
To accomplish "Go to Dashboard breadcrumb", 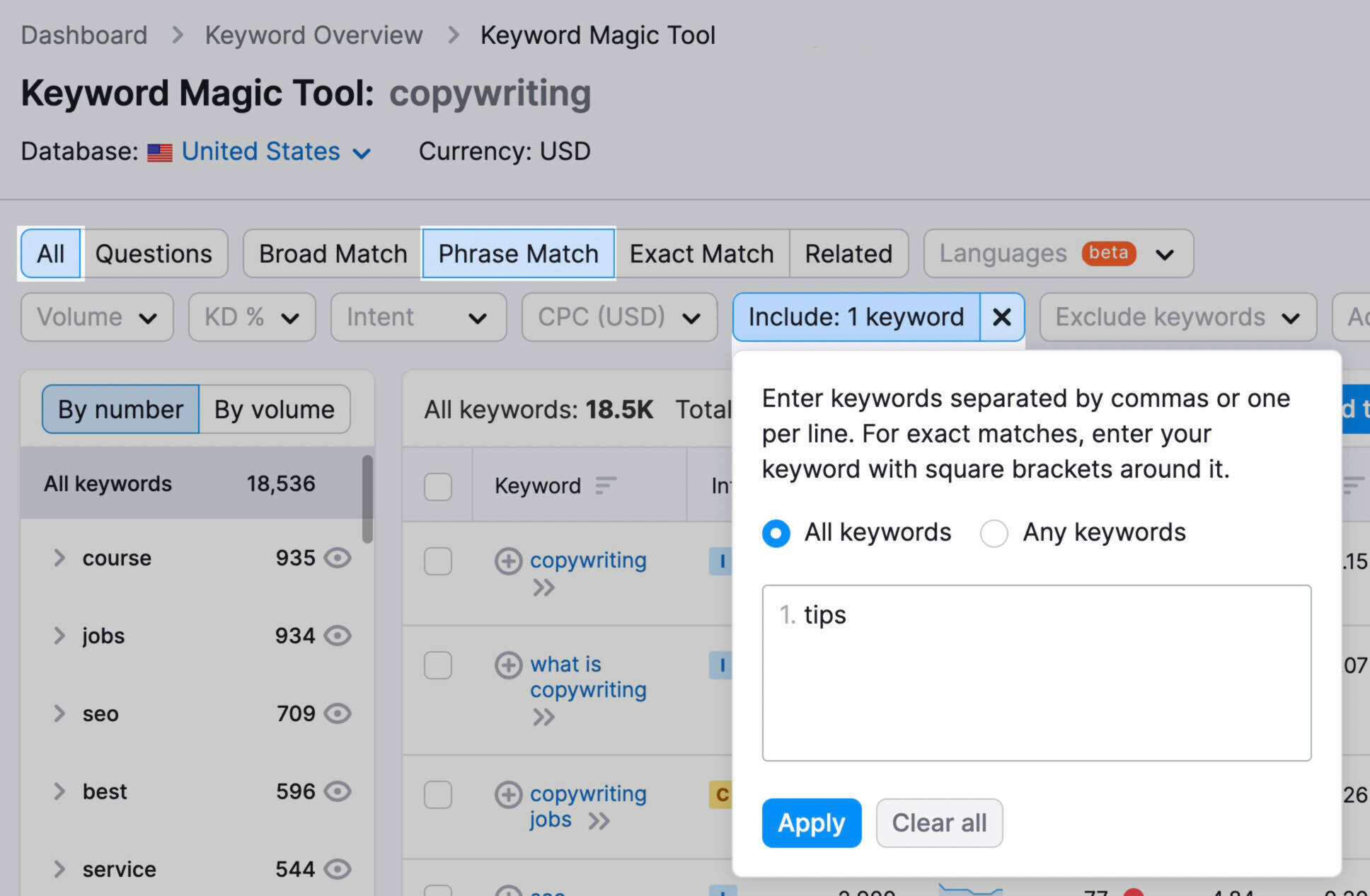I will [x=84, y=35].
